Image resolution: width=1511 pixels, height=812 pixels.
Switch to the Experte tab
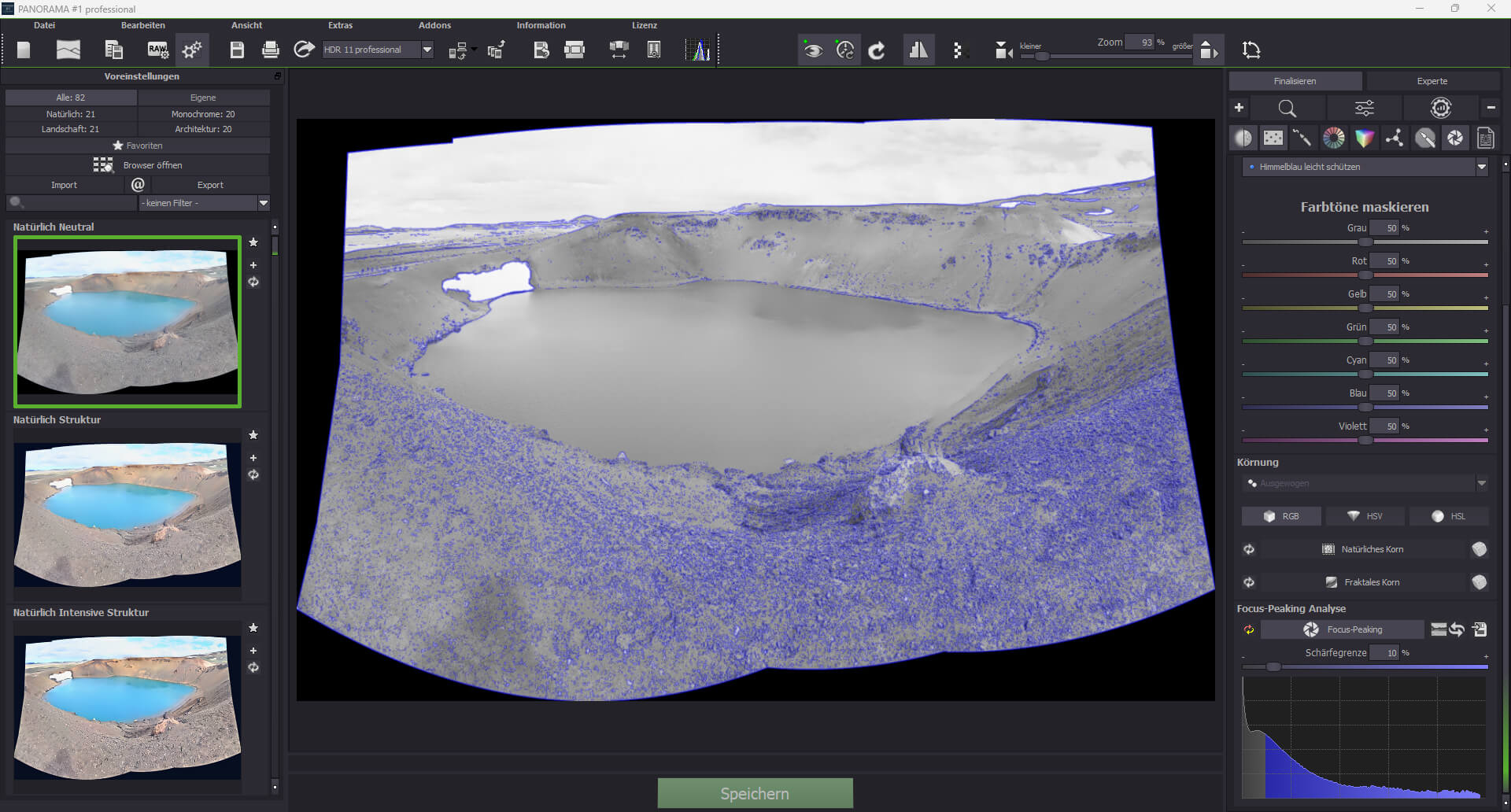[x=1432, y=81]
